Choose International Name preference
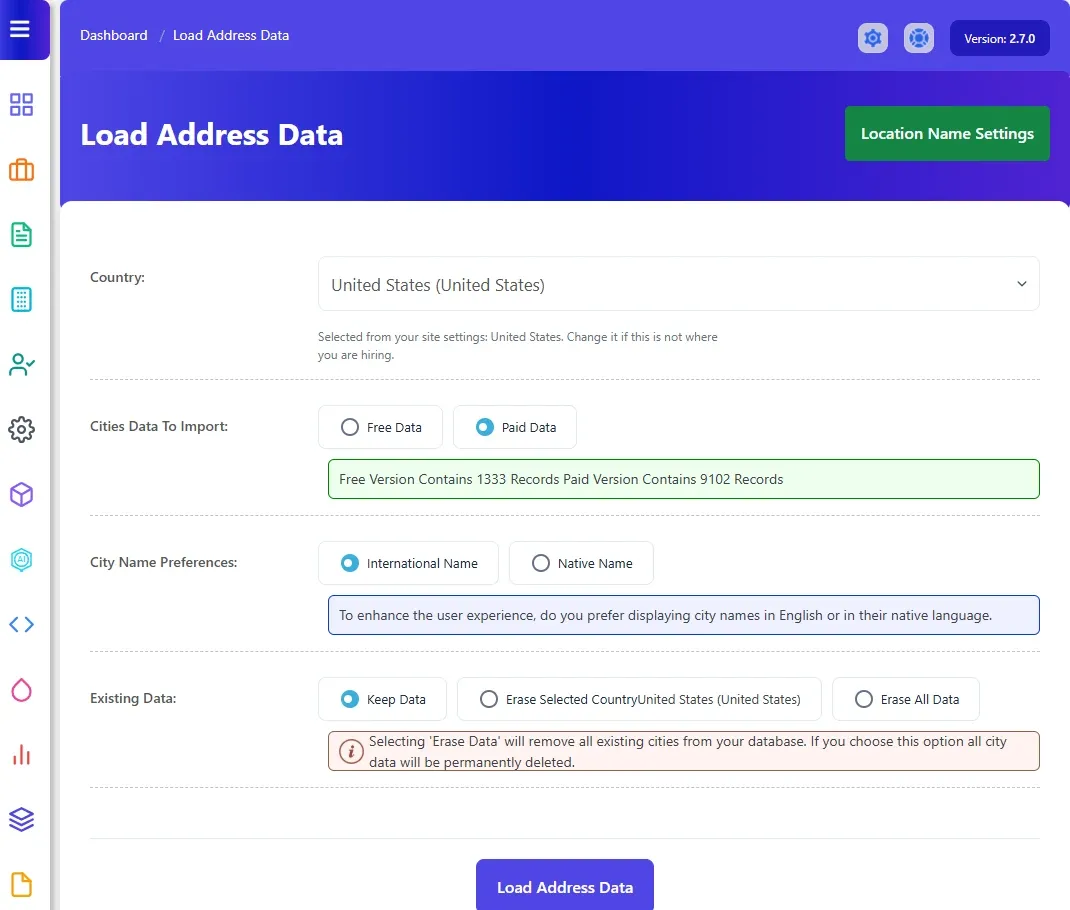This screenshot has width=1070, height=910. [408, 563]
